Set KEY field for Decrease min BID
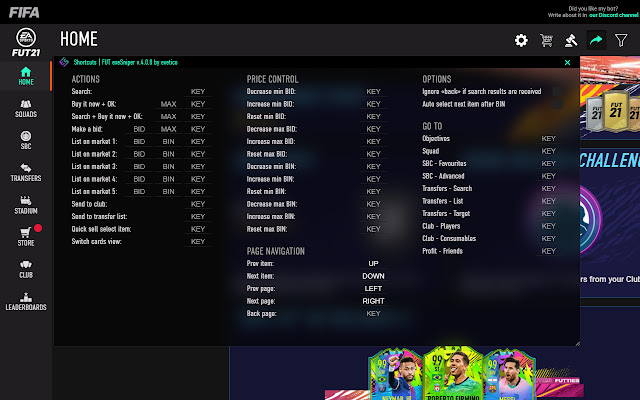640x400 pixels. (373, 91)
